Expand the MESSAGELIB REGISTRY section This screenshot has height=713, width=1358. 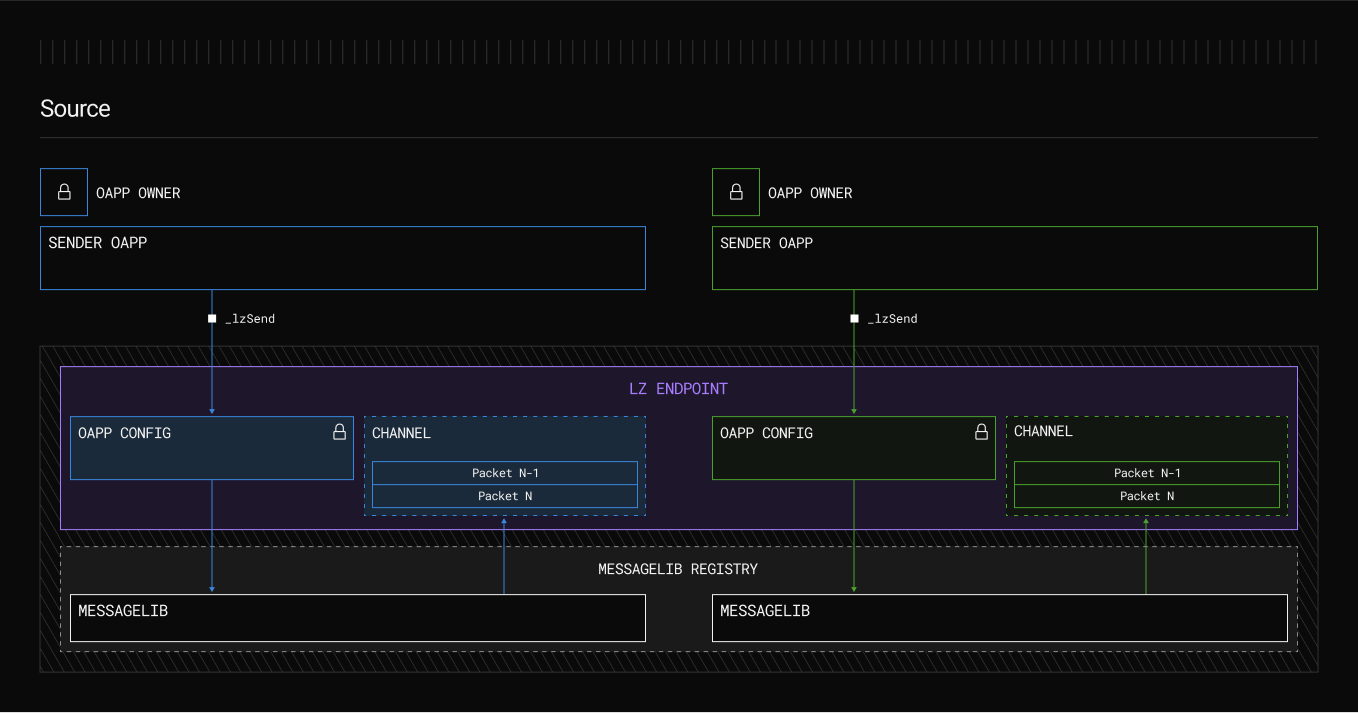(x=678, y=569)
